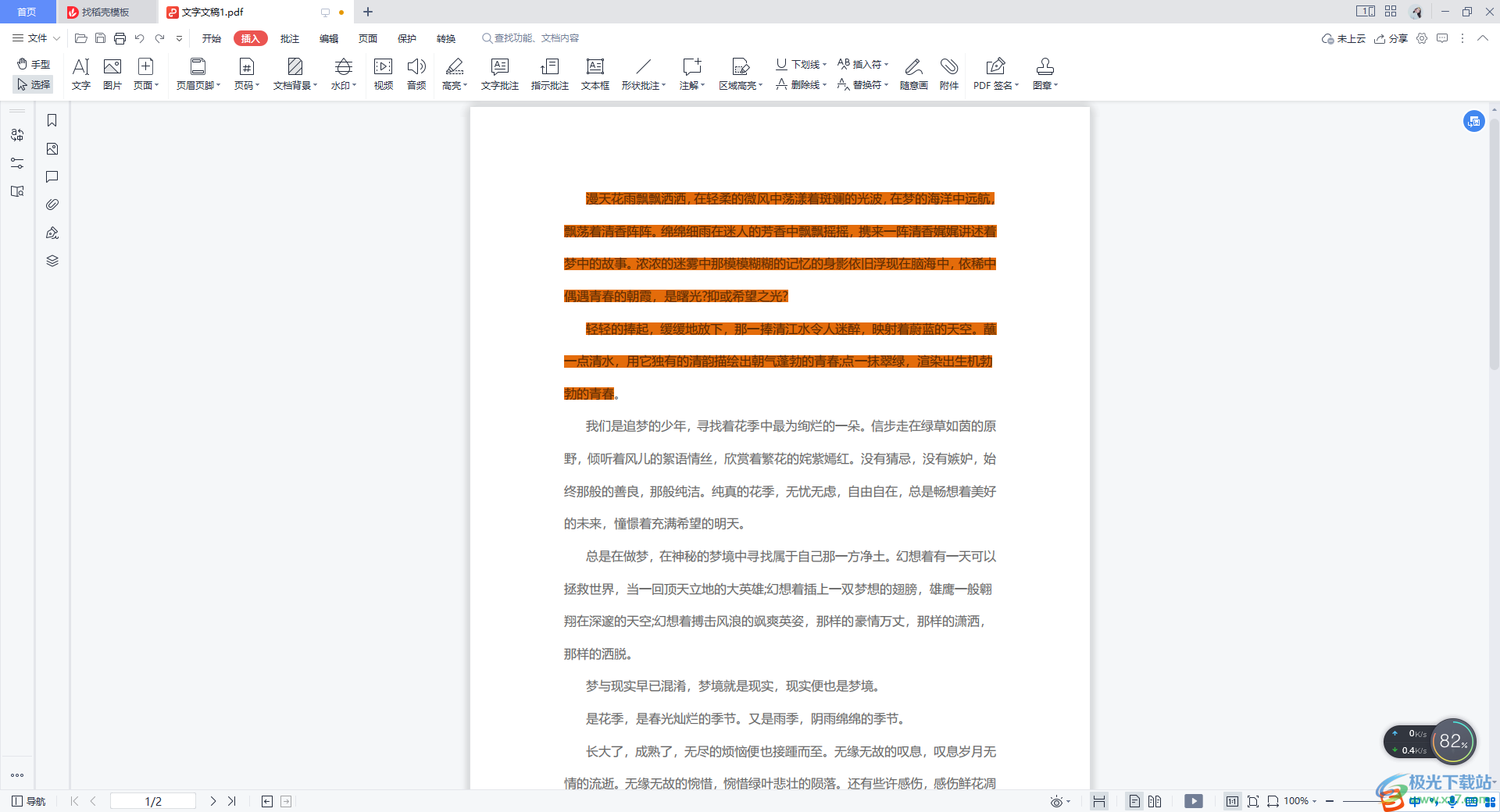This screenshot has height=812, width=1500.
Task: Activate the 随意画 freehand draw tool
Action: 914,74
